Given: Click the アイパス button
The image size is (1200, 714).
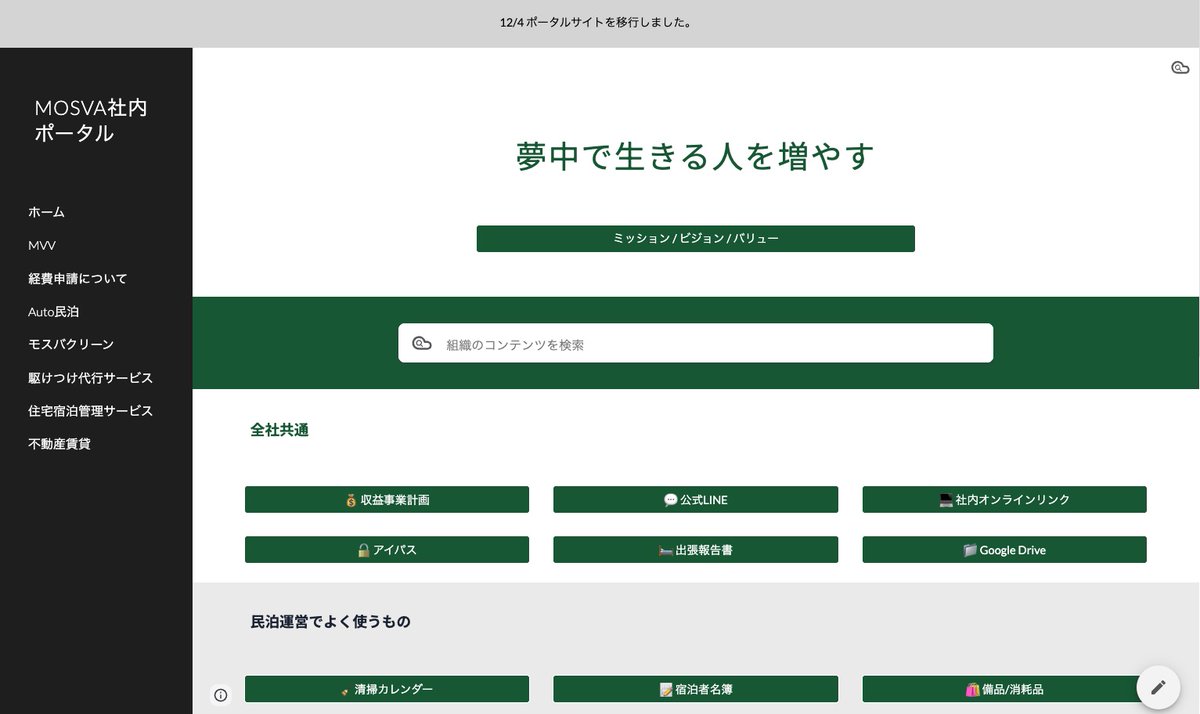Looking at the screenshot, I should [387, 549].
